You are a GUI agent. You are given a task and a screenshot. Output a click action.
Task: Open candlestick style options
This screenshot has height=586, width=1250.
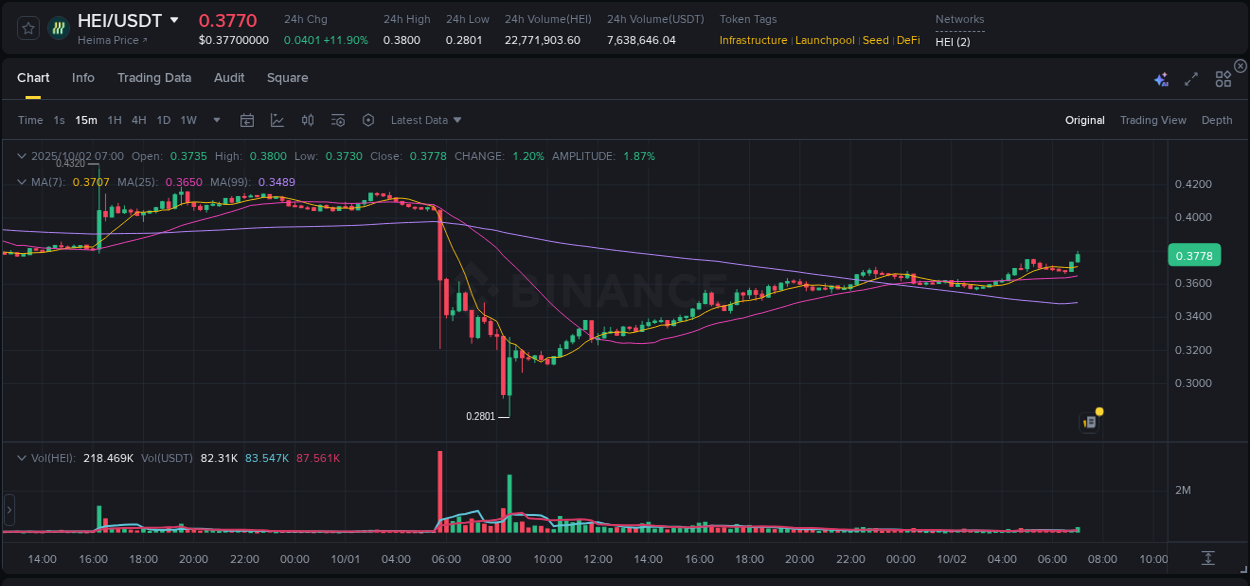(x=307, y=120)
